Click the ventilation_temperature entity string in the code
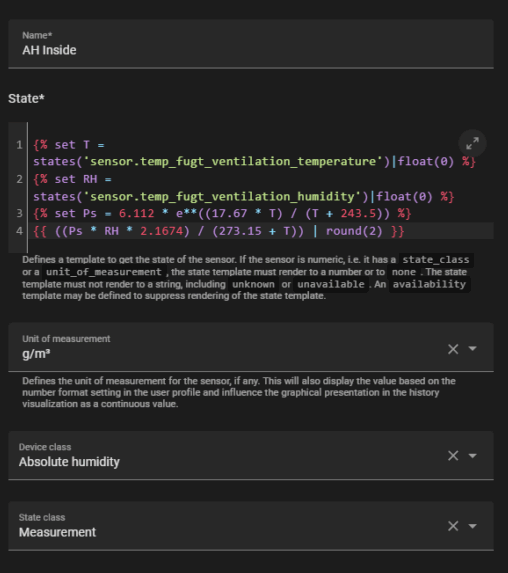508x573 pixels. (x=233, y=162)
